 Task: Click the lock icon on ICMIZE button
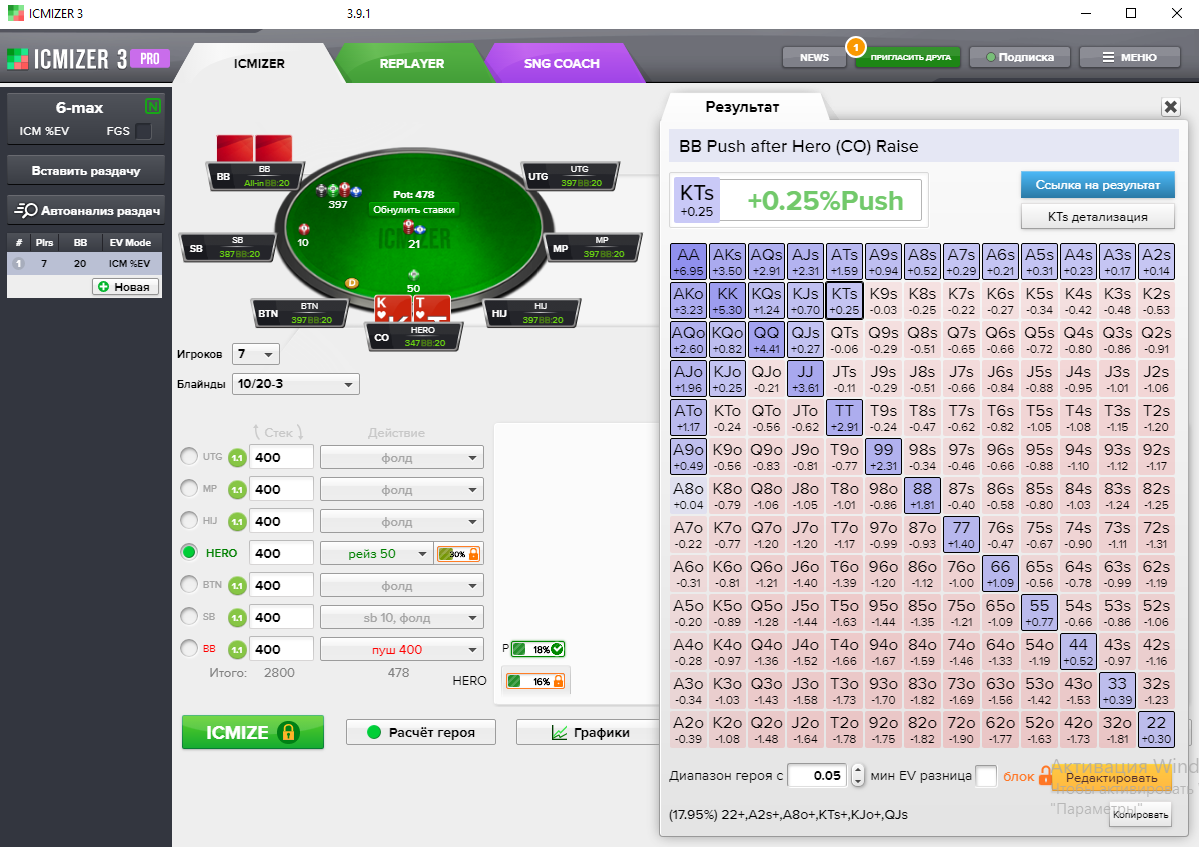[x=288, y=732]
